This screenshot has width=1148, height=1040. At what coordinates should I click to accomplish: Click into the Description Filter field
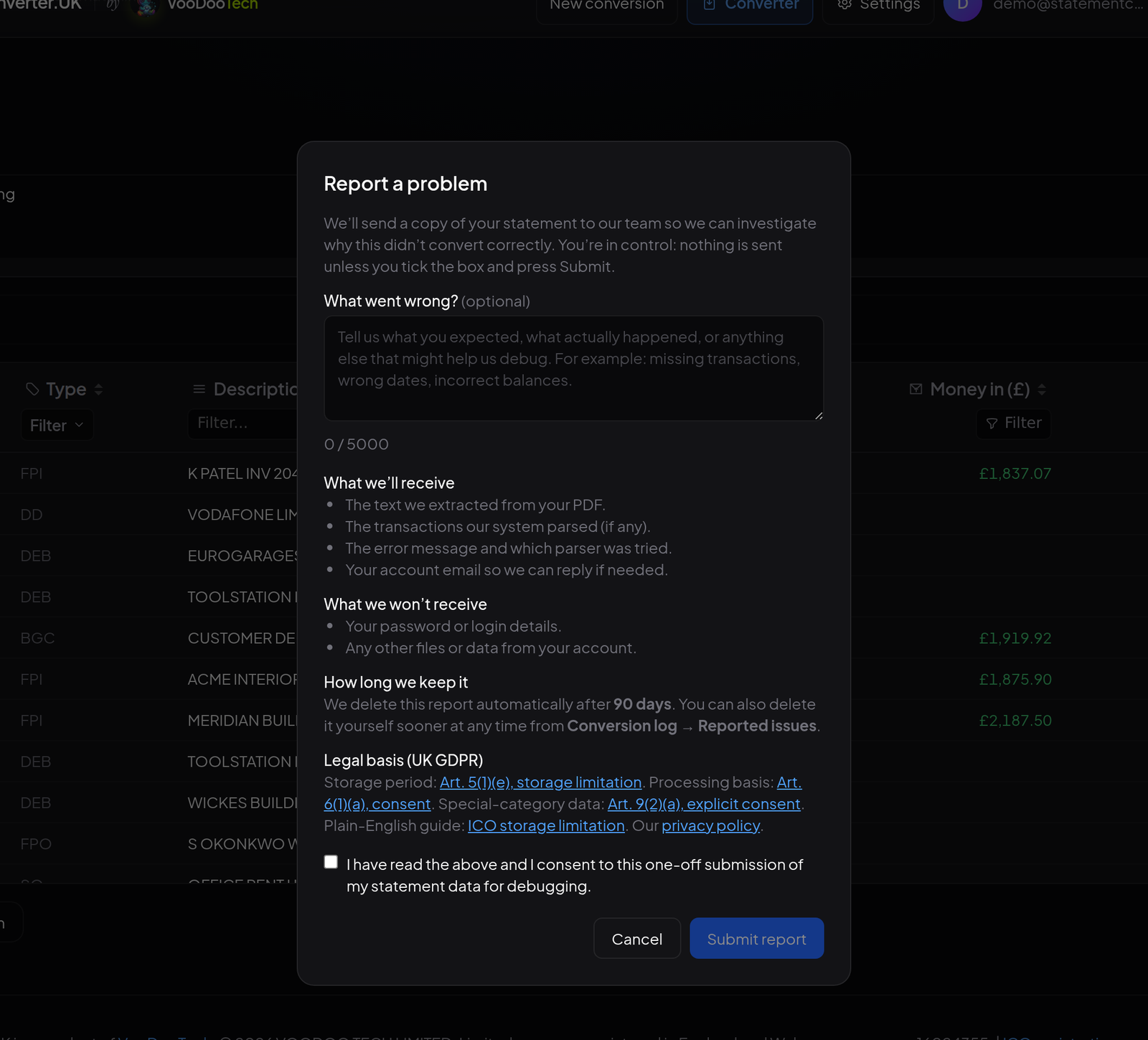[x=243, y=423]
